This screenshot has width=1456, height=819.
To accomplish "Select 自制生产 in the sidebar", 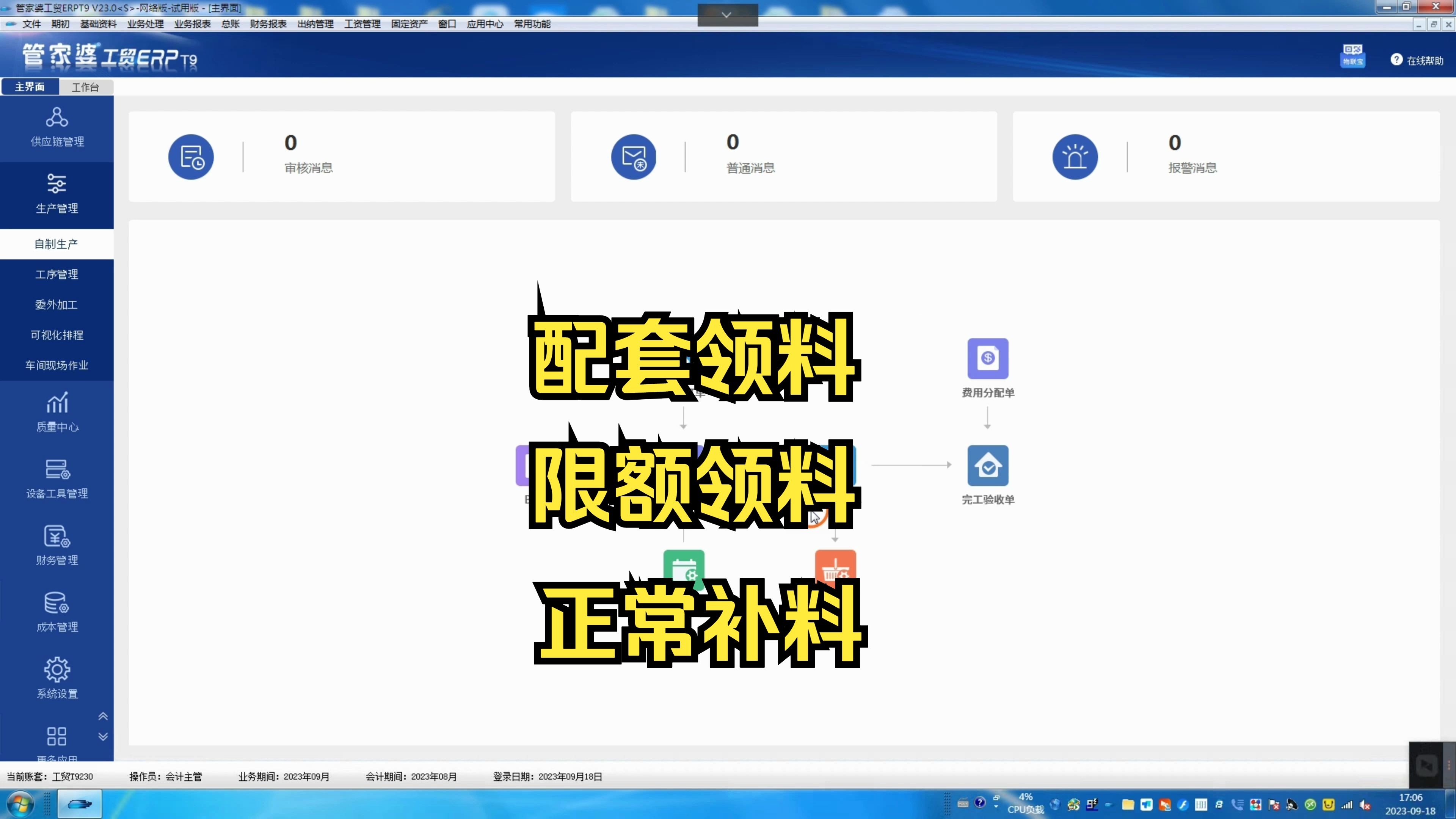I will (x=56, y=243).
